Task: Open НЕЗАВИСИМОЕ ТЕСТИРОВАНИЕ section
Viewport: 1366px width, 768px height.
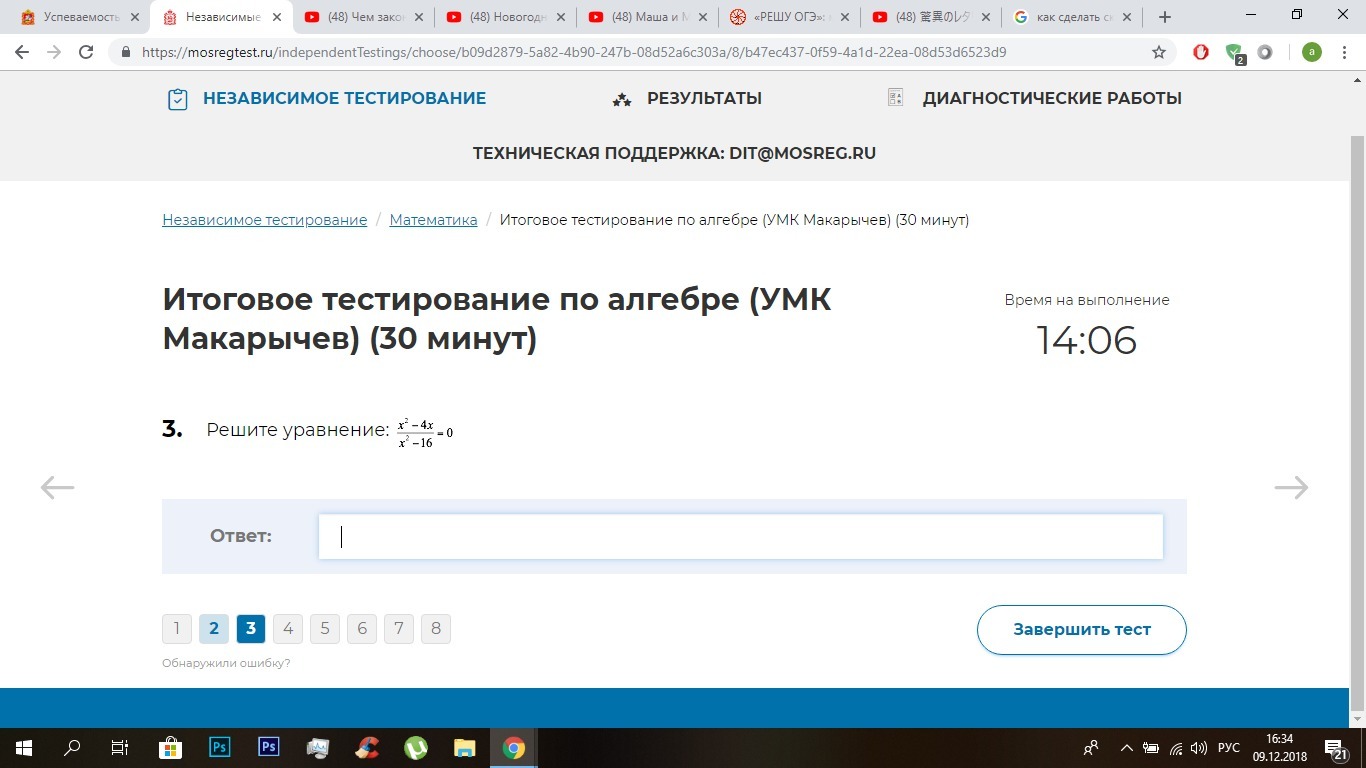Action: point(326,98)
